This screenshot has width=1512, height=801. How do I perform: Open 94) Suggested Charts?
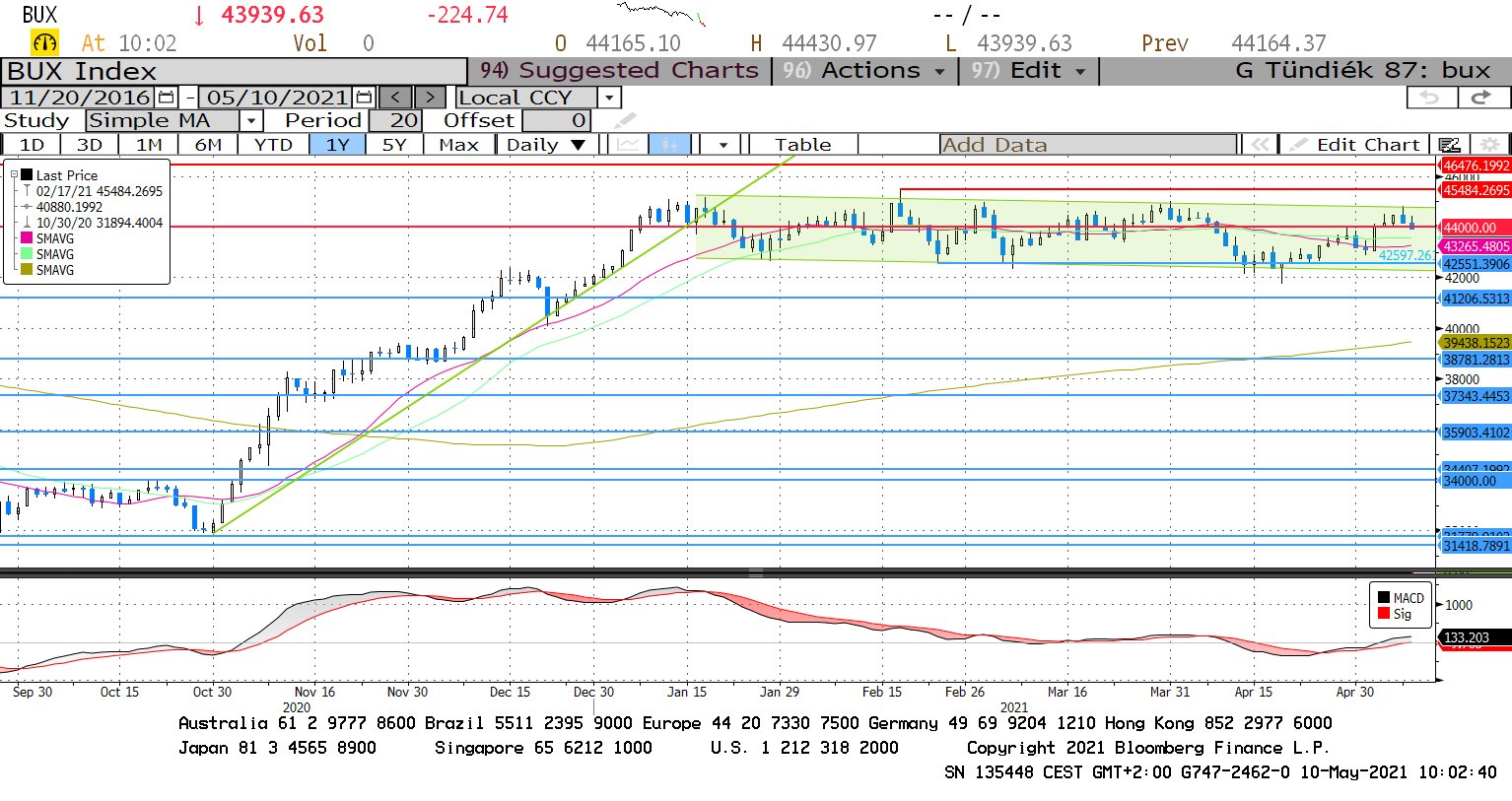(x=619, y=70)
